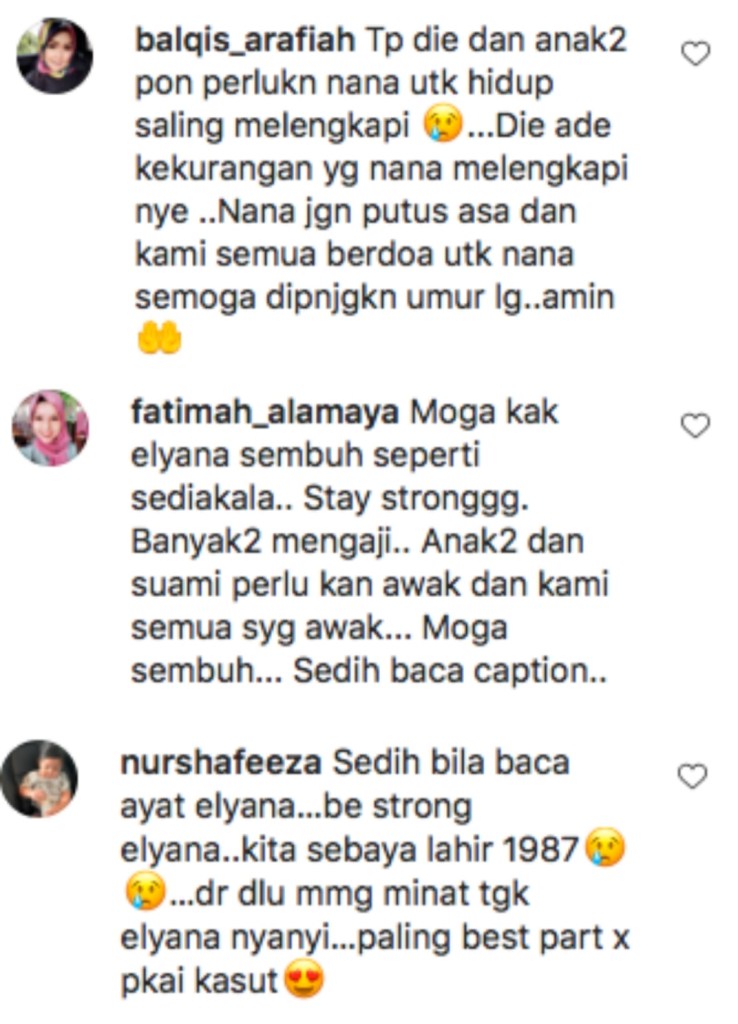738x1024 pixels.
Task: Visit the nurshafeeza username link
Action: [x=221, y=763]
